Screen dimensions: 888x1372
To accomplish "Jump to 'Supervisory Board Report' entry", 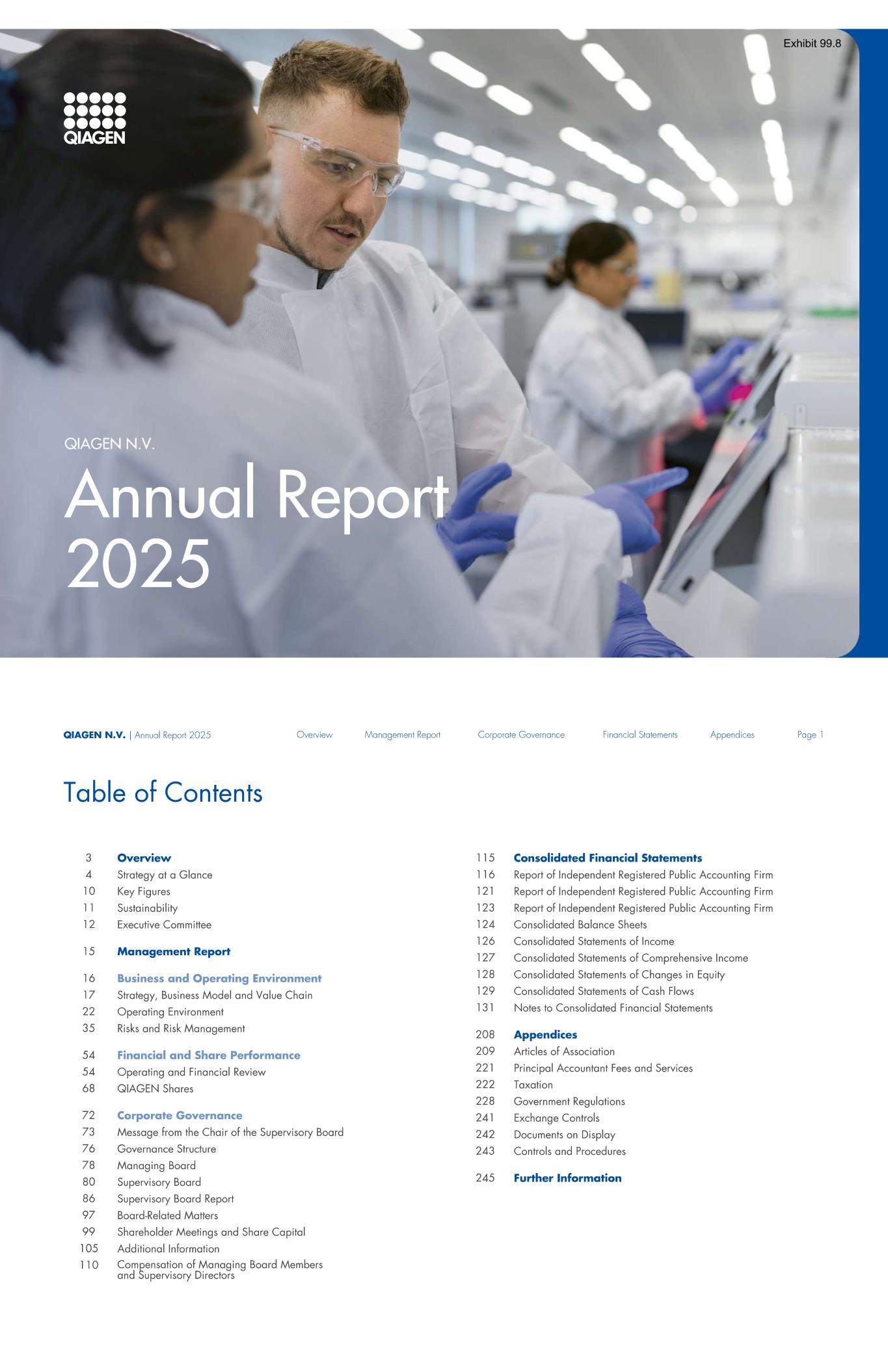I will 176,1199.
